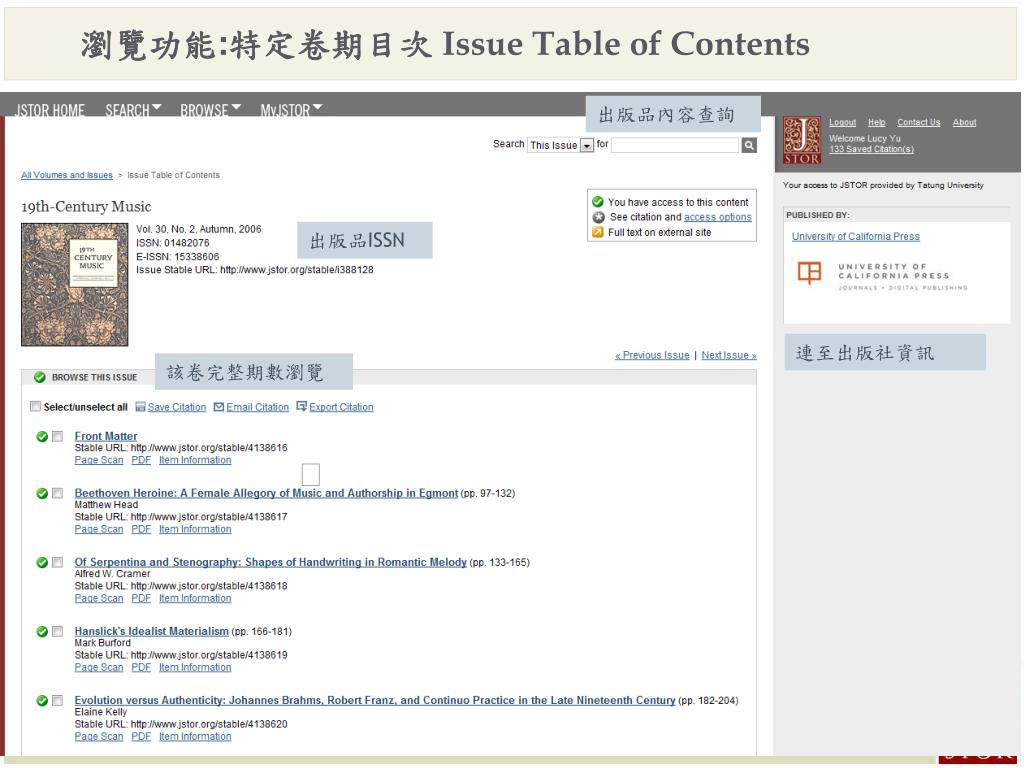Expand the SEARCH menu

(133, 110)
